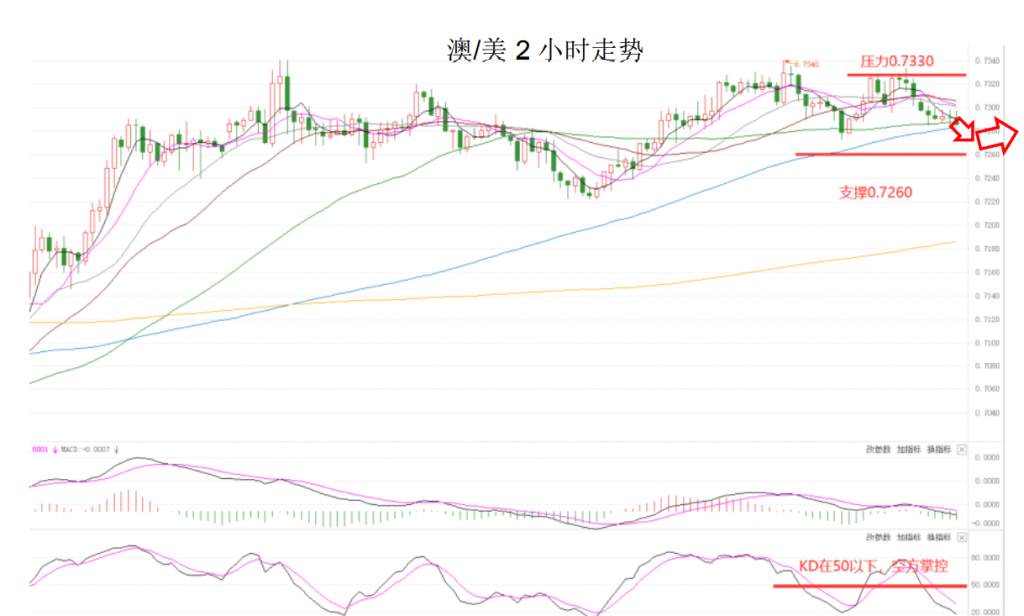The width and height of the screenshot is (1024, 616).
Task: Click the 澳/美 2 小时走势 chart title
Action: tap(545, 50)
